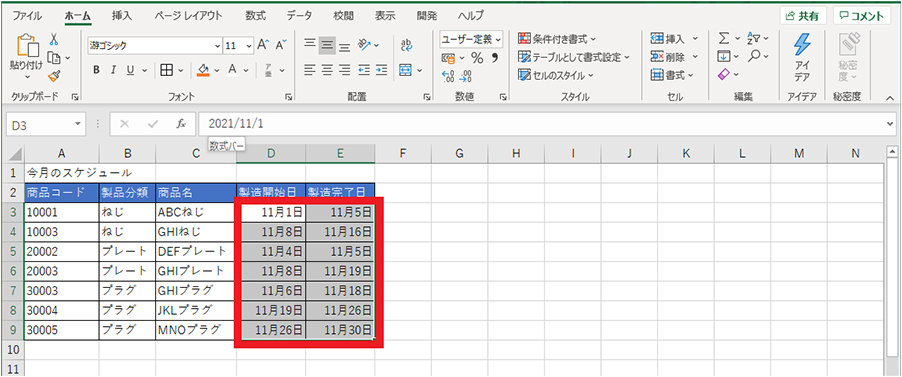Switch to the ページ レイアウト tab
902x377 pixels.
point(188,16)
